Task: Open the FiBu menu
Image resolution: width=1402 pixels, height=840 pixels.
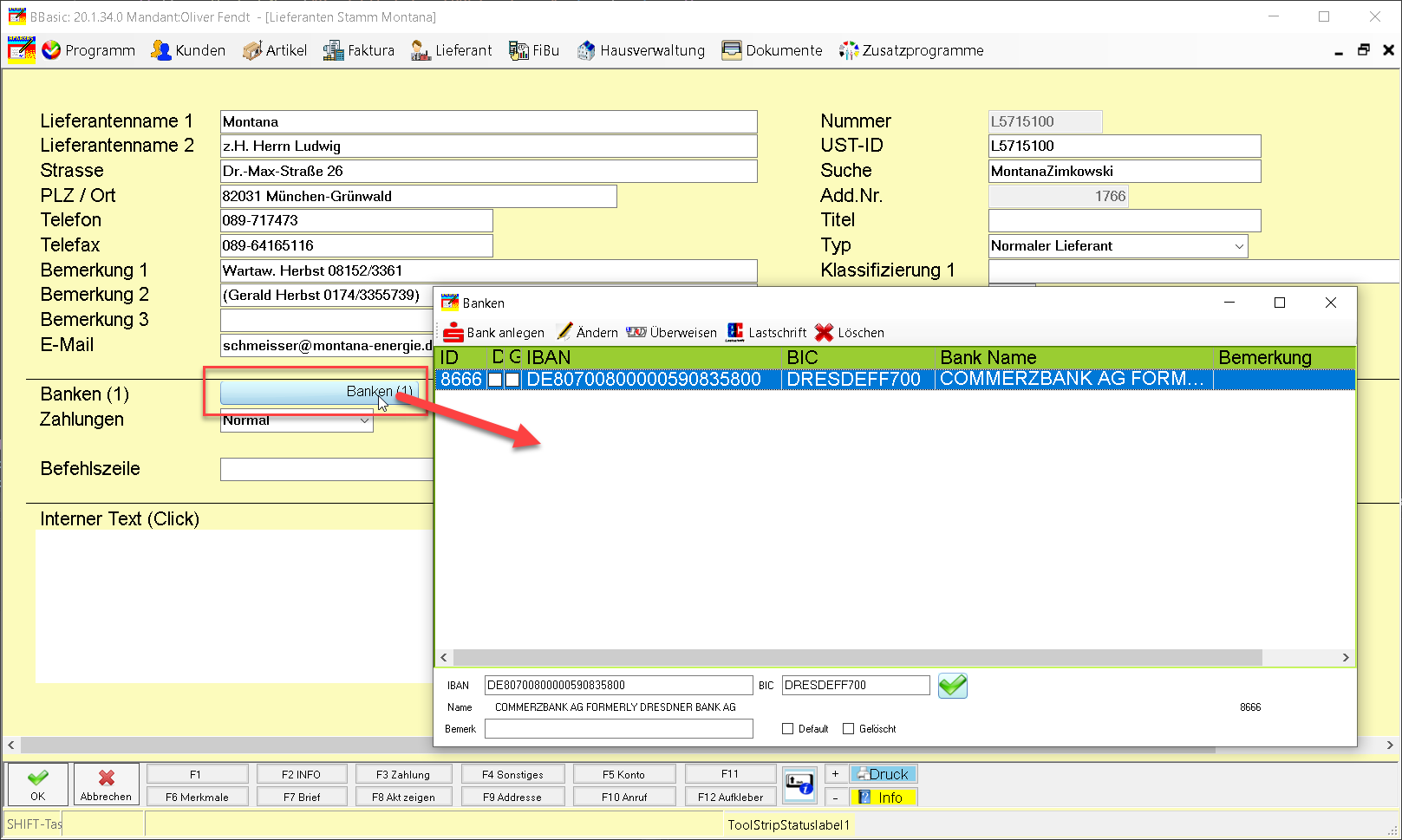Action: point(534,50)
